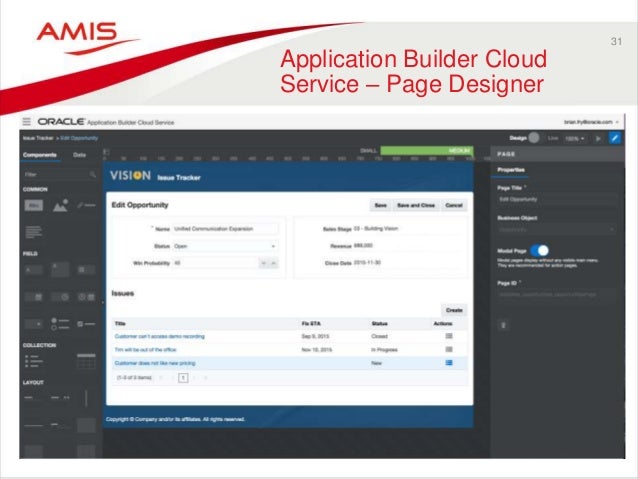Run the page with the play icon
The height and width of the screenshot is (479, 638).
click(x=598, y=138)
